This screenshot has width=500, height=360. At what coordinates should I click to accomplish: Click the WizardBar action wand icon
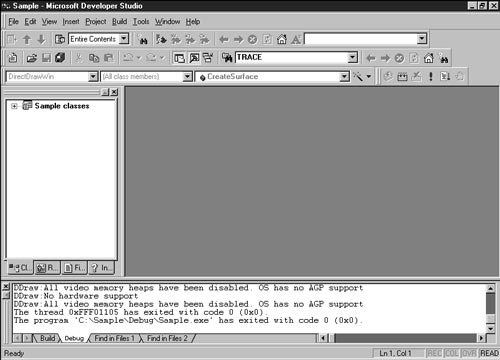(x=358, y=77)
